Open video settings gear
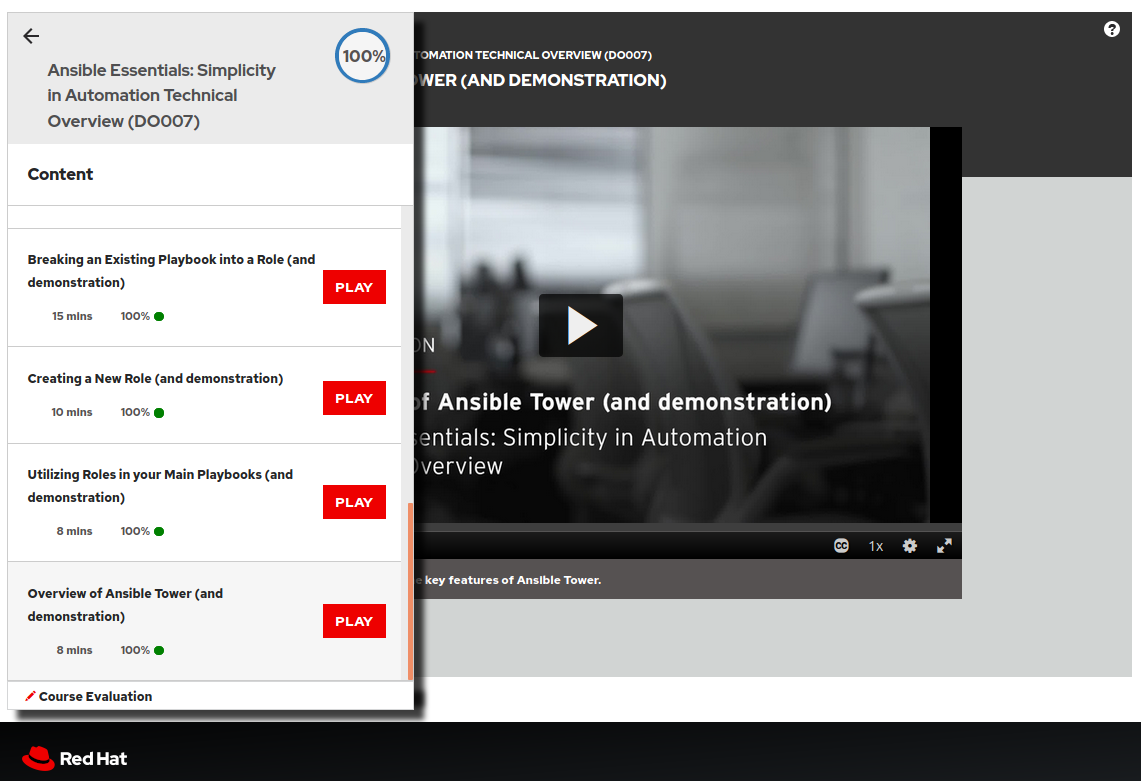1141x781 pixels. [910, 546]
